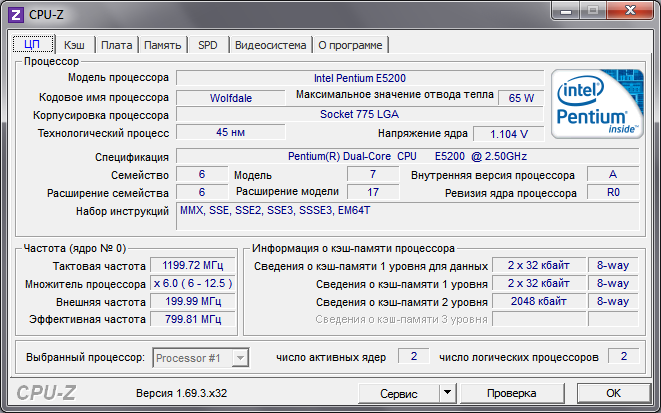
Task: Click the Сервис button
Action: coord(399,393)
